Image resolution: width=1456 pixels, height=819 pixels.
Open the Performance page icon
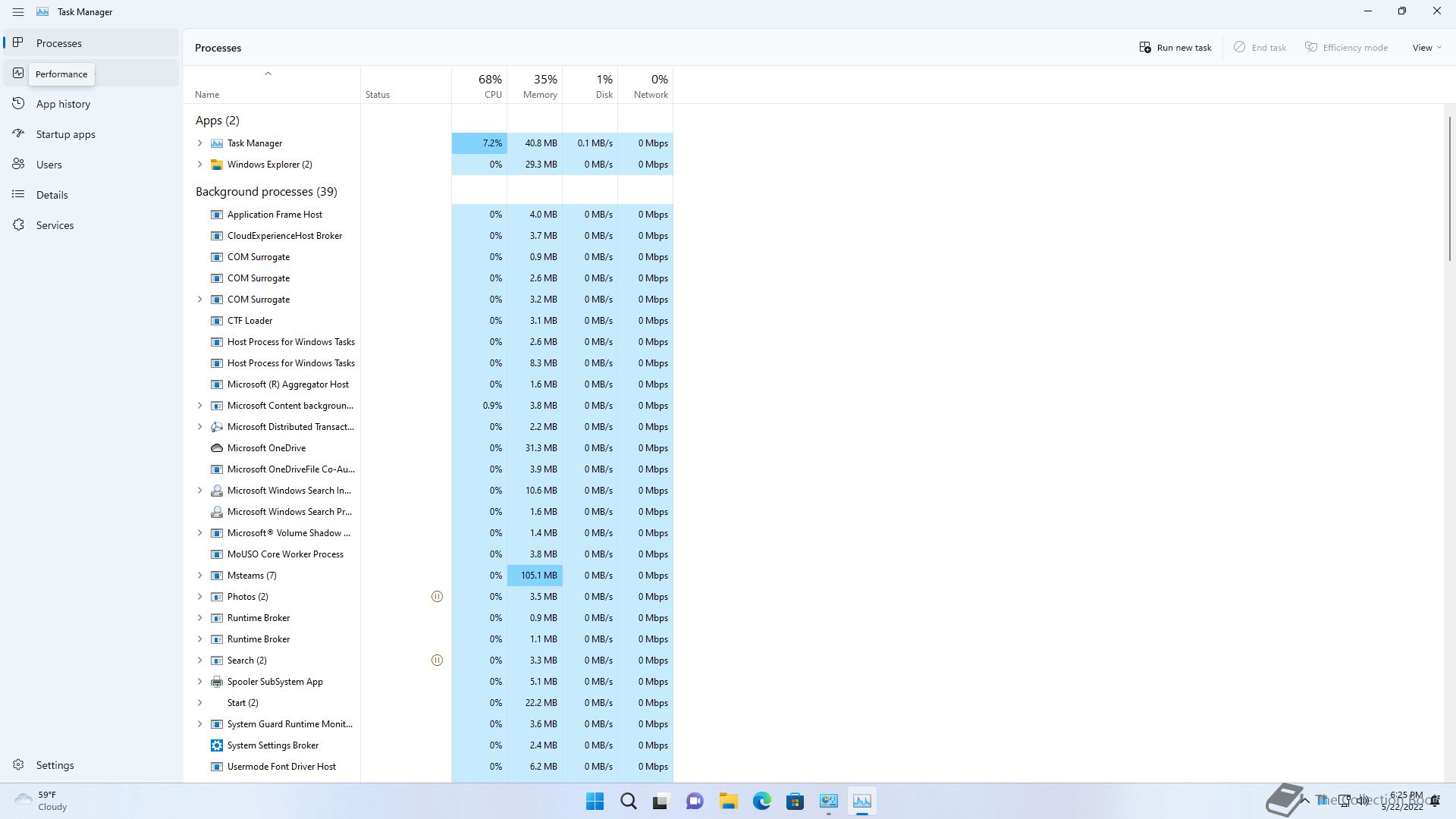[18, 73]
